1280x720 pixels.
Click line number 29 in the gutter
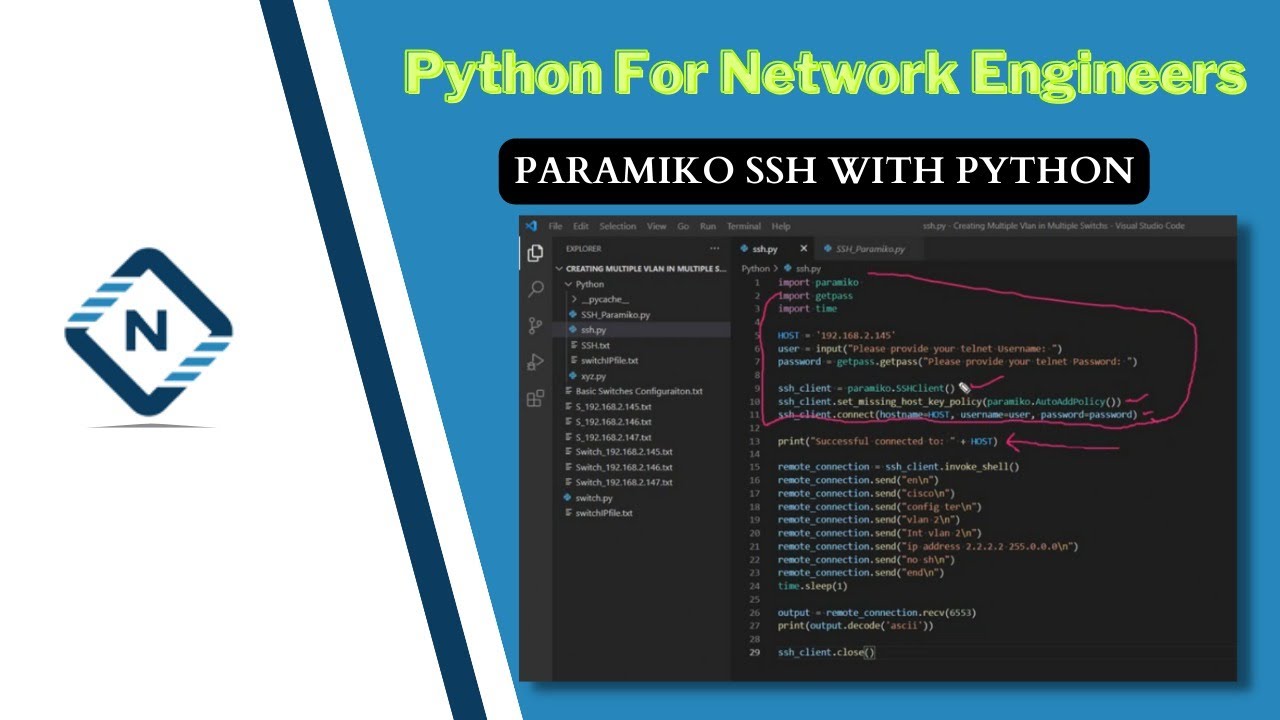point(755,652)
